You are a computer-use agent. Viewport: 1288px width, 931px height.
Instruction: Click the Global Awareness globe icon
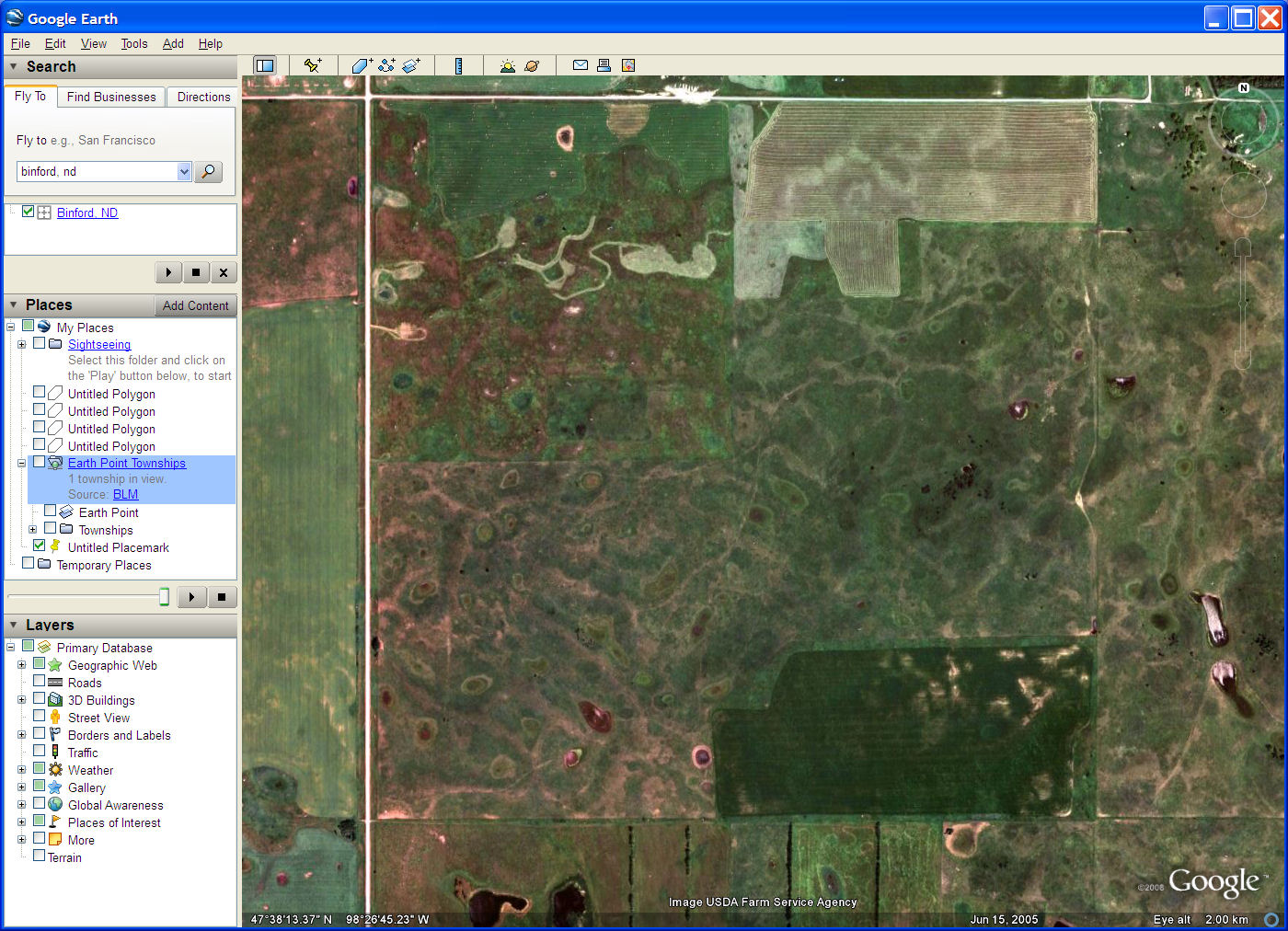coord(55,805)
